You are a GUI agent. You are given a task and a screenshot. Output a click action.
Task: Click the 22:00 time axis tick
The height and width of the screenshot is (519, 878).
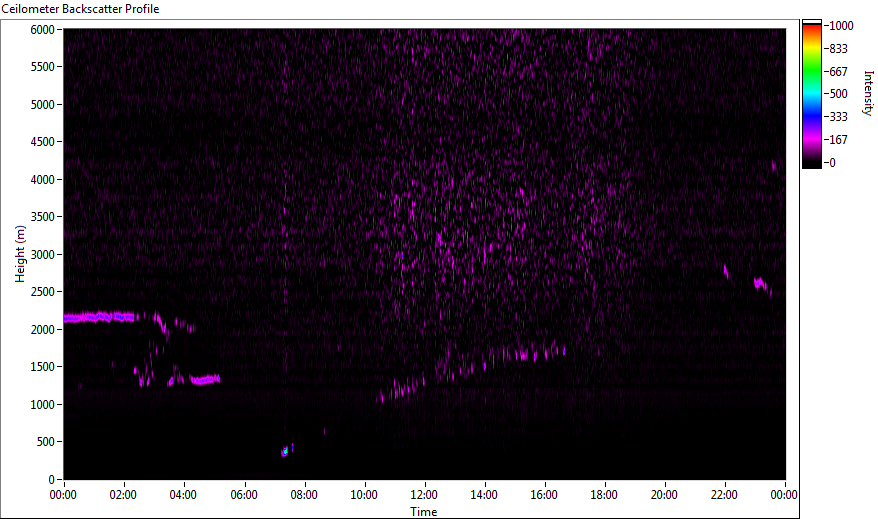724,495
